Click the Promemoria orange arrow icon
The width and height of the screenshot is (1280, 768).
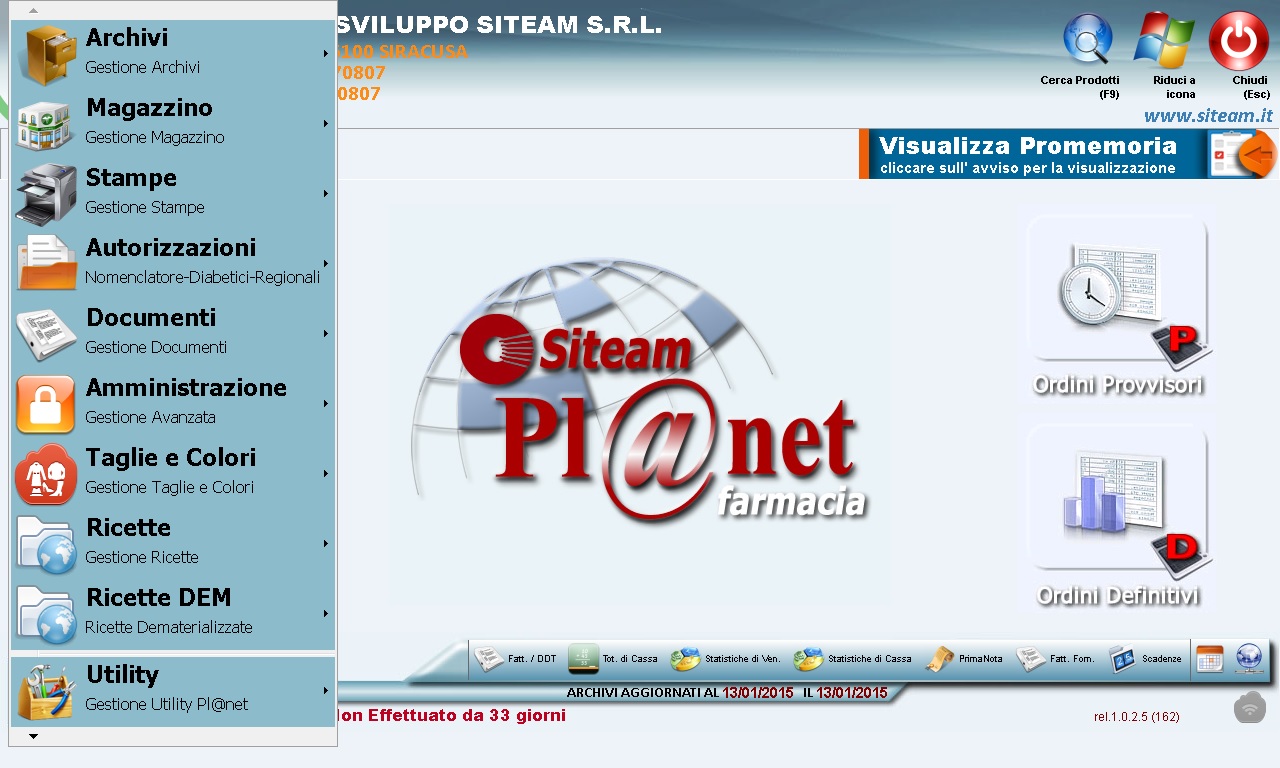(x=1256, y=154)
